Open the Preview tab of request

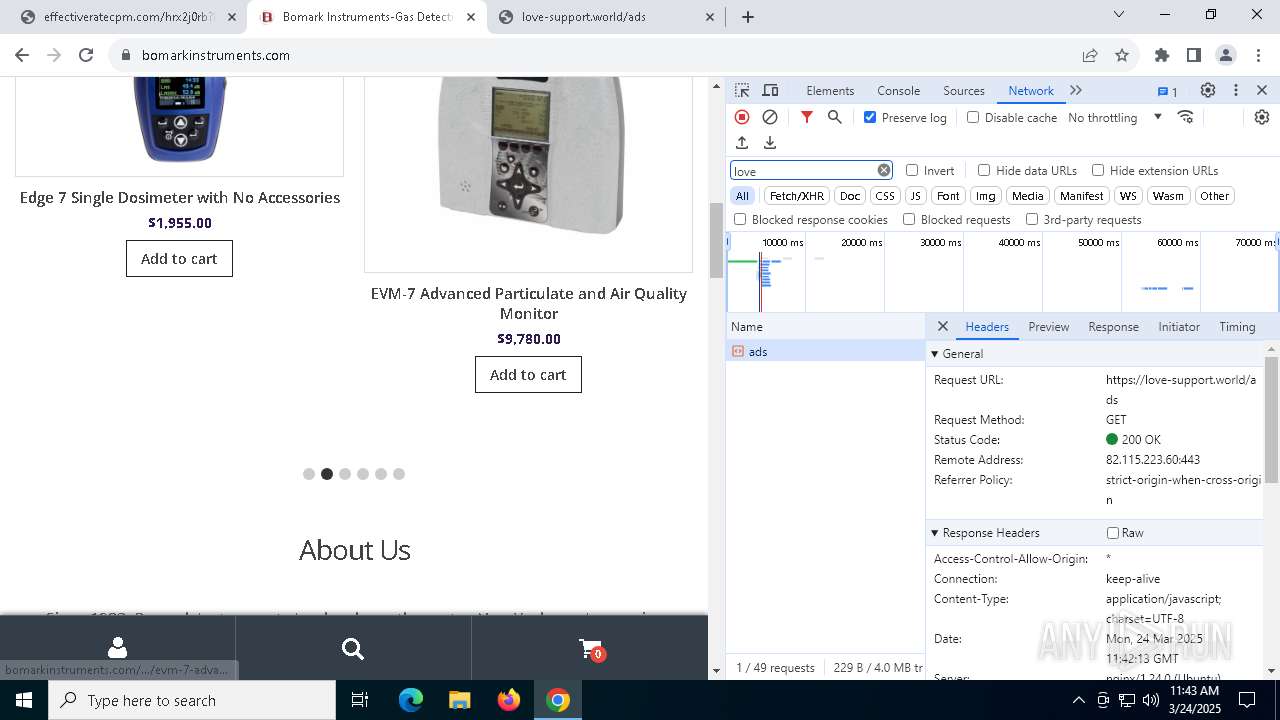tap(1049, 326)
